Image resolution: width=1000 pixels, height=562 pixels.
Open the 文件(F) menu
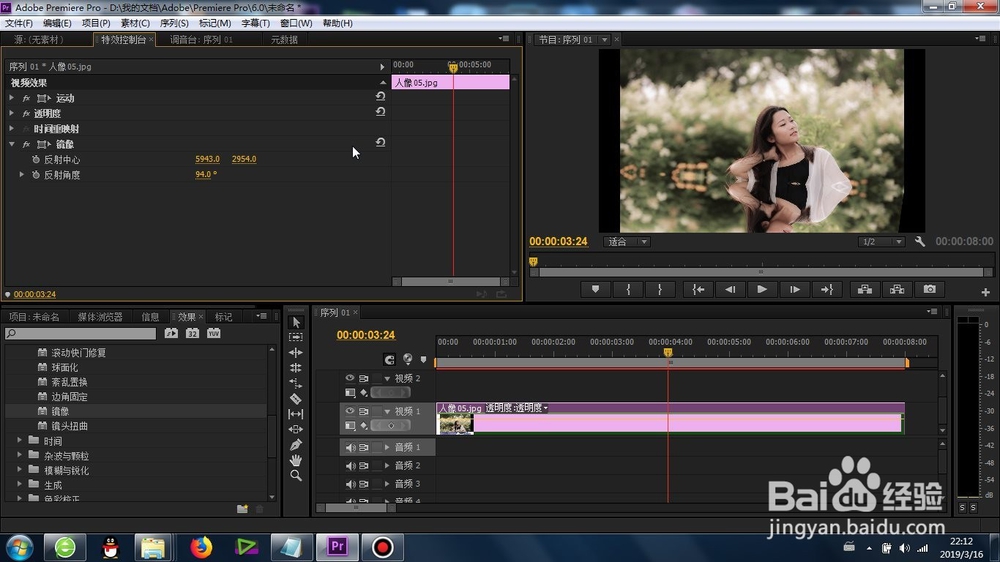[x=19, y=23]
